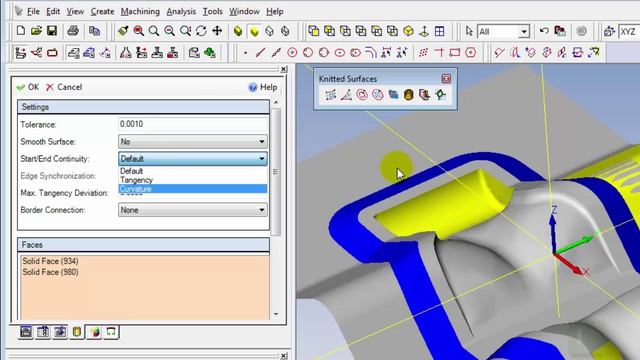Open the Window menu

point(244,11)
